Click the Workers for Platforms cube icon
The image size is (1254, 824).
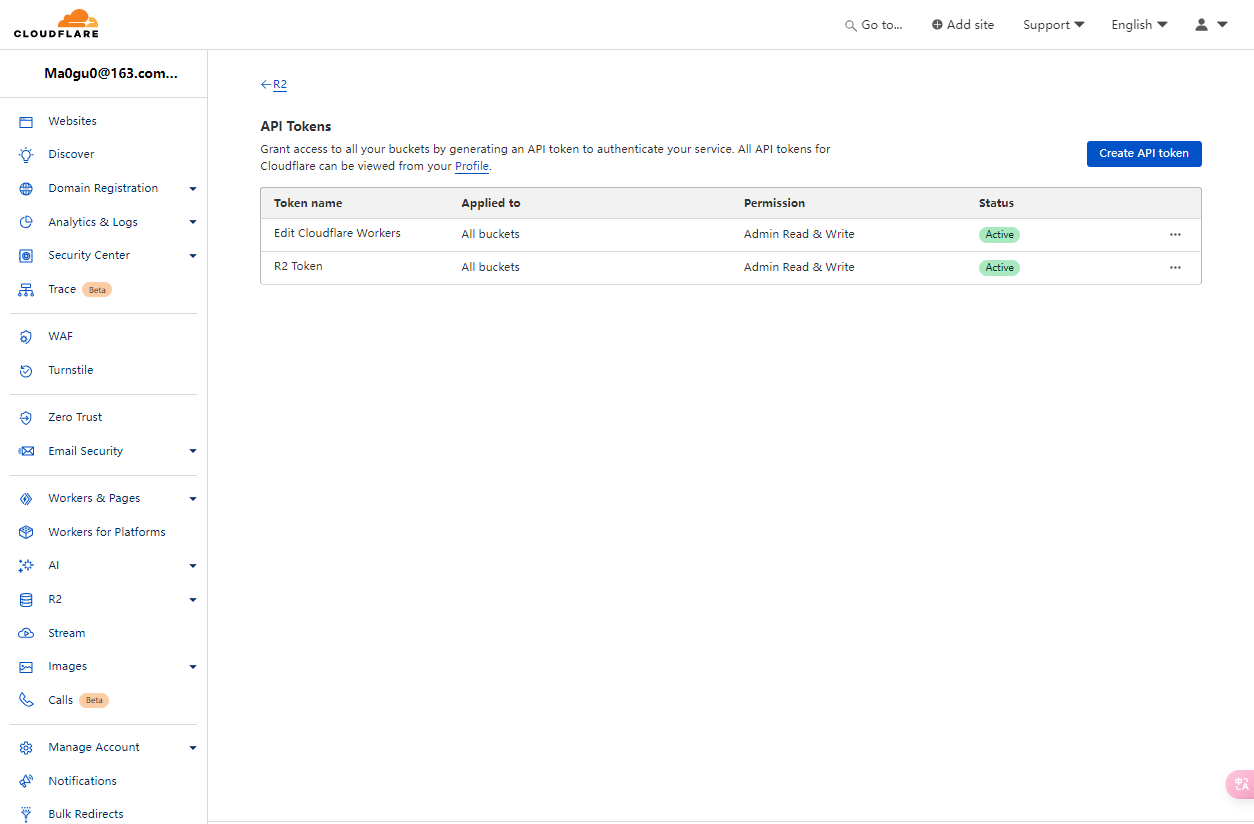click(26, 533)
